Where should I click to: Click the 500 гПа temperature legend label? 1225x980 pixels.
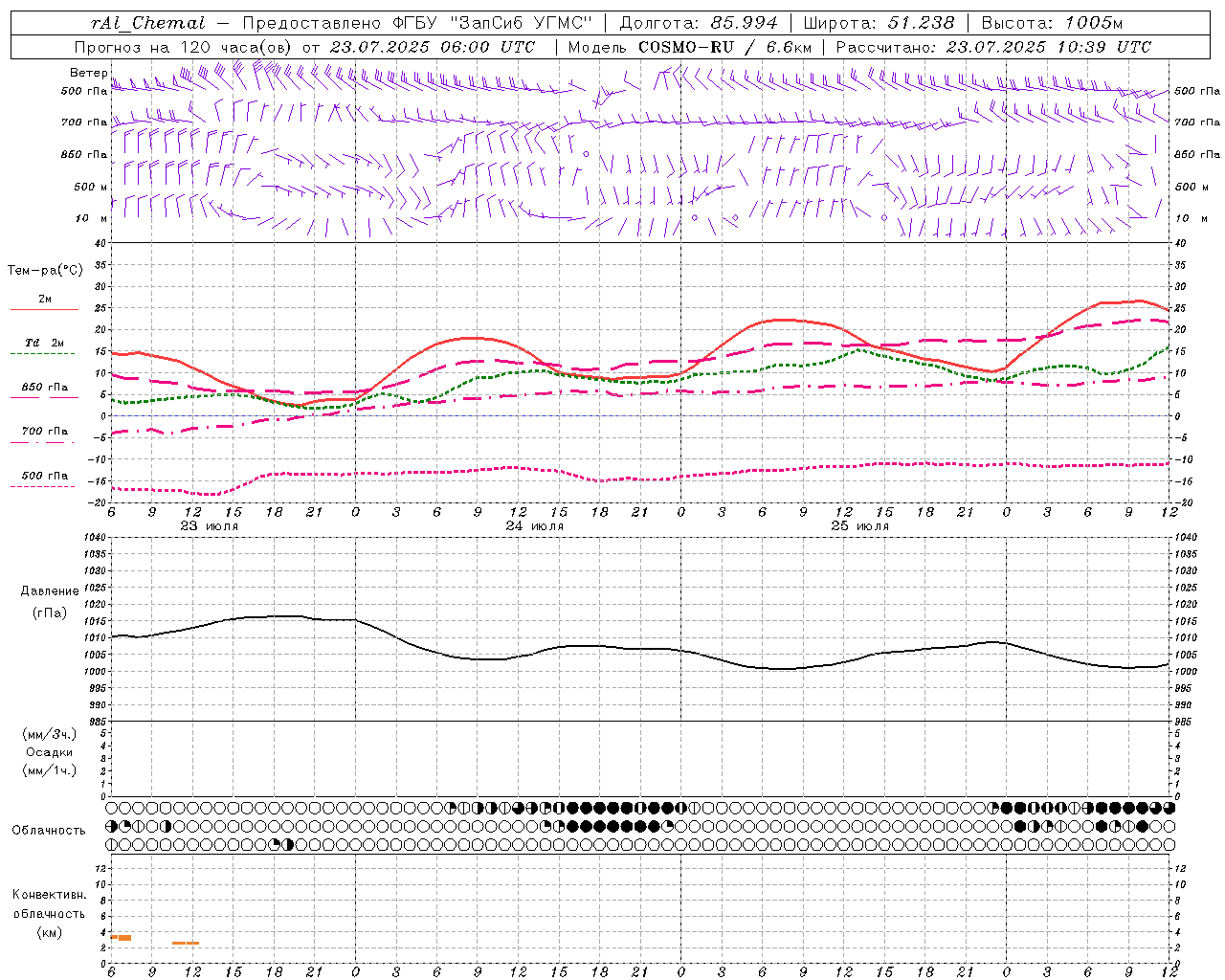(x=44, y=476)
